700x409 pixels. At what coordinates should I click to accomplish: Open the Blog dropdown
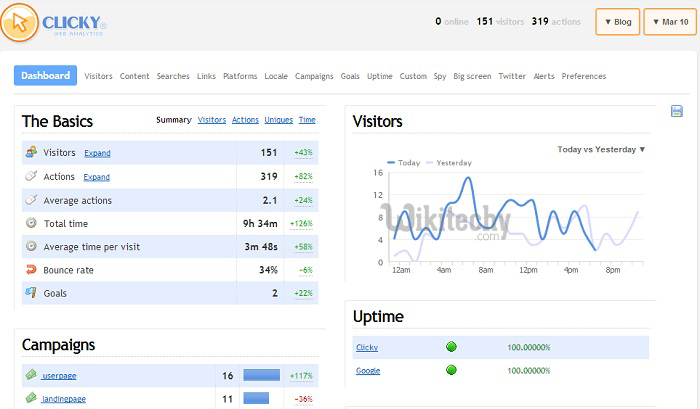pyautogui.click(x=617, y=21)
